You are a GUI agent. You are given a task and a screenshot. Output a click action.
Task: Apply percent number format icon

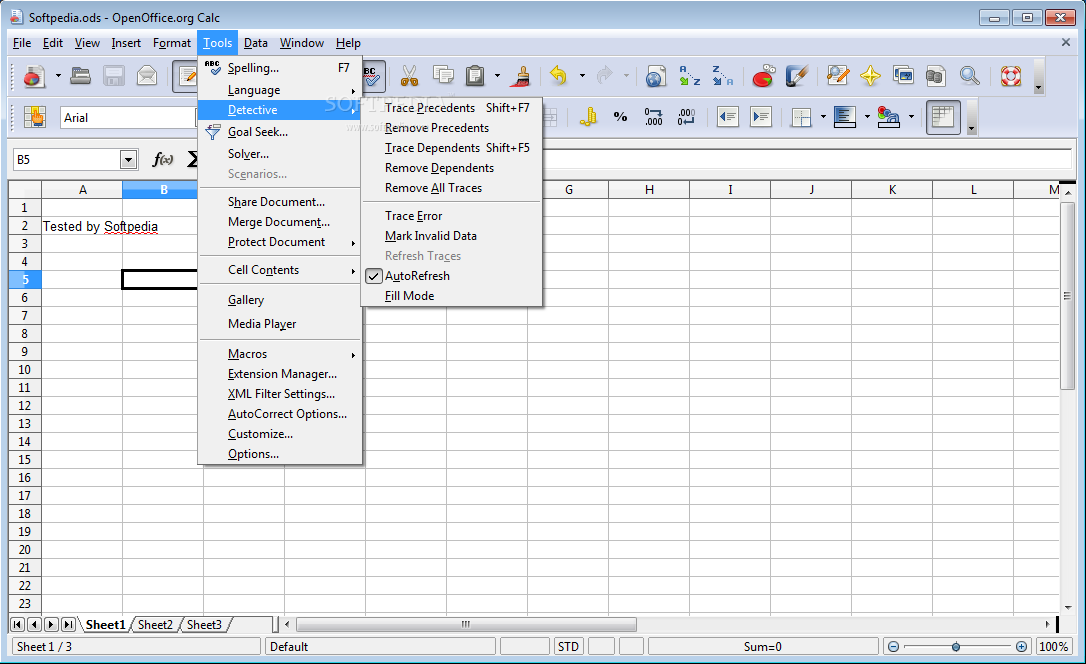tap(621, 117)
